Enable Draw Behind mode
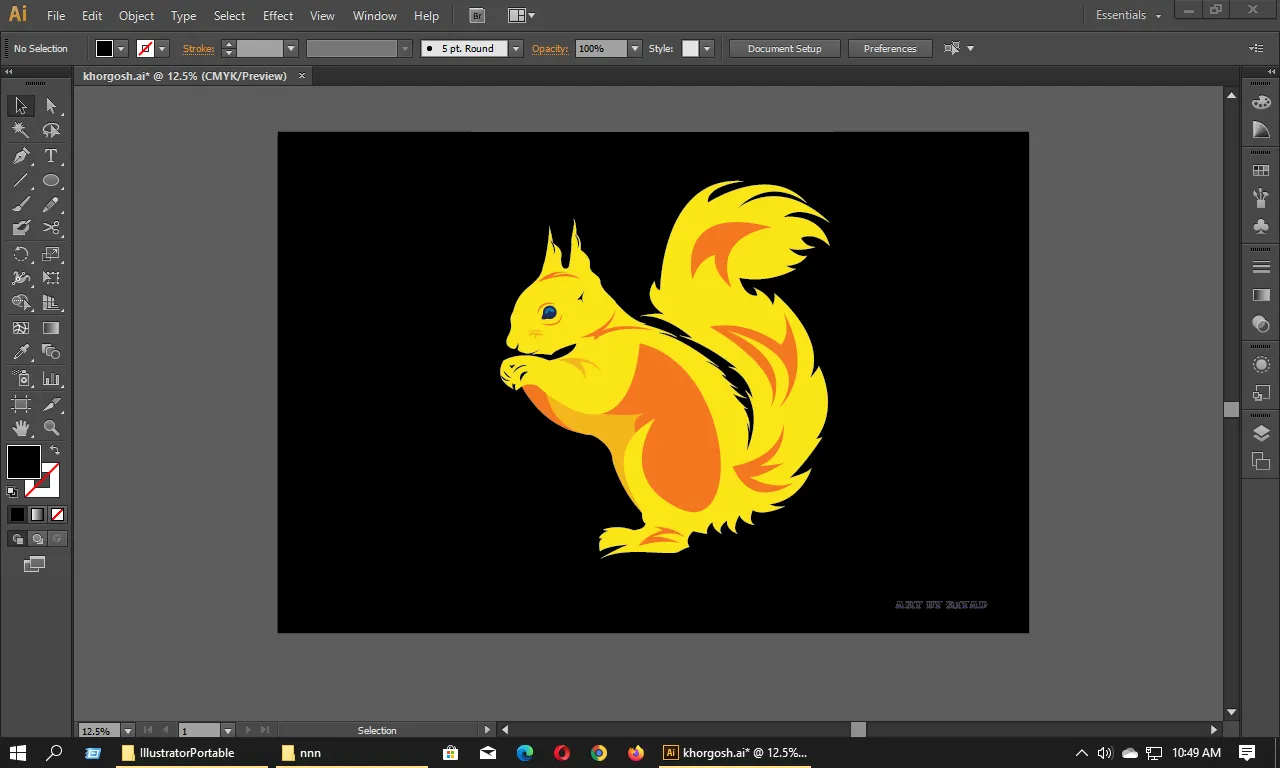The image size is (1280, 768). click(x=37, y=539)
